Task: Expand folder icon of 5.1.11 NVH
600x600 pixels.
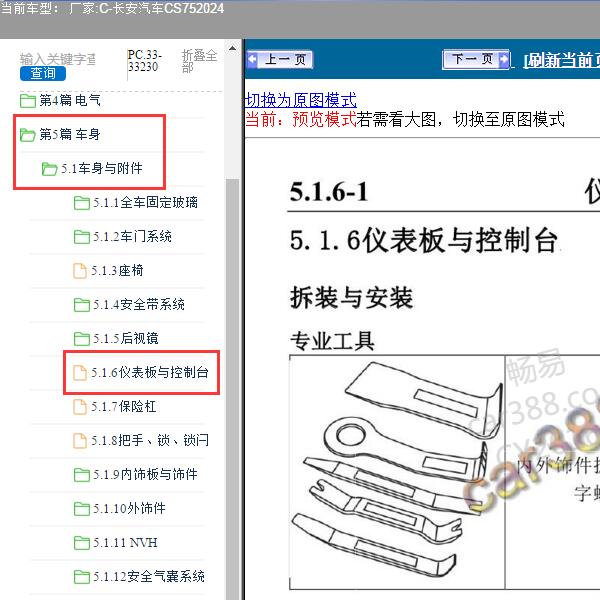Action: [x=82, y=543]
